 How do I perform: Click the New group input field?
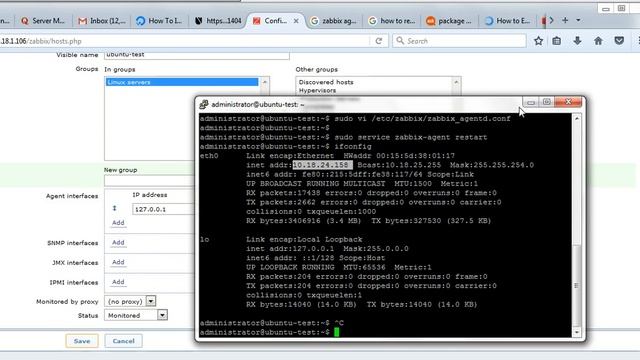(x=149, y=180)
